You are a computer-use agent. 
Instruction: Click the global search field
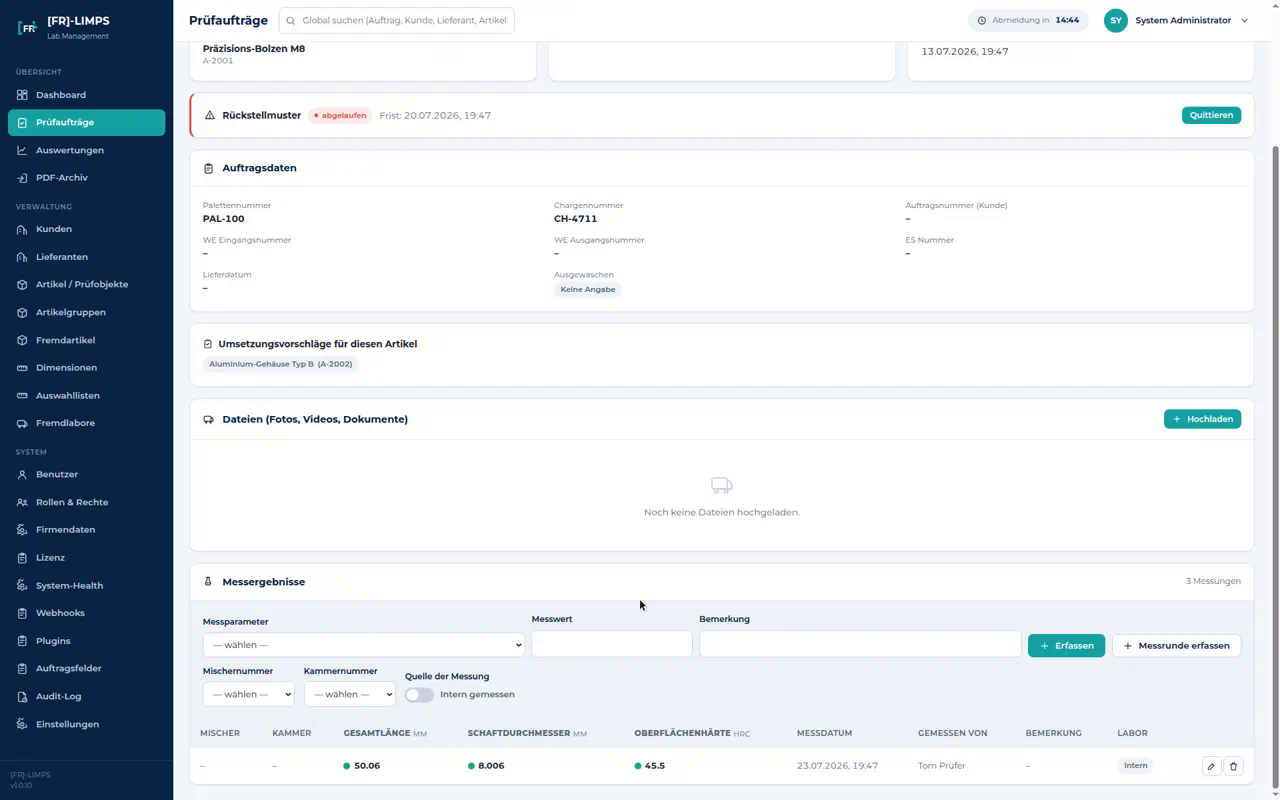tap(397, 20)
